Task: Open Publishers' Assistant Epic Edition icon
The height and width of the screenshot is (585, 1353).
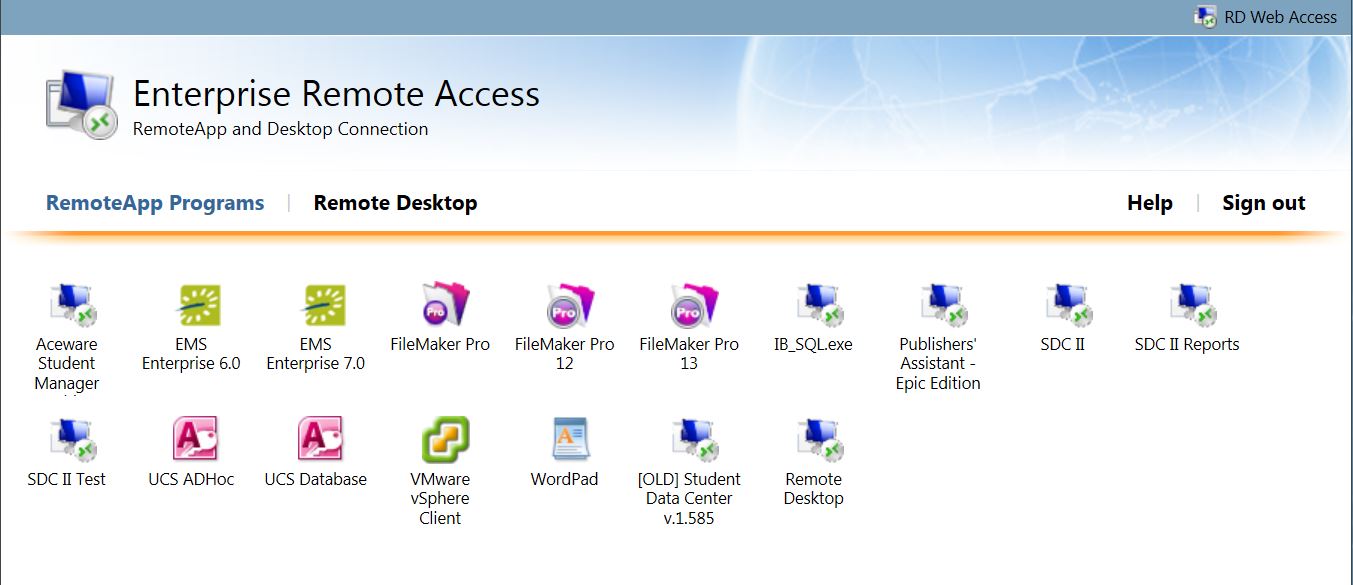Action: pyautogui.click(x=943, y=305)
